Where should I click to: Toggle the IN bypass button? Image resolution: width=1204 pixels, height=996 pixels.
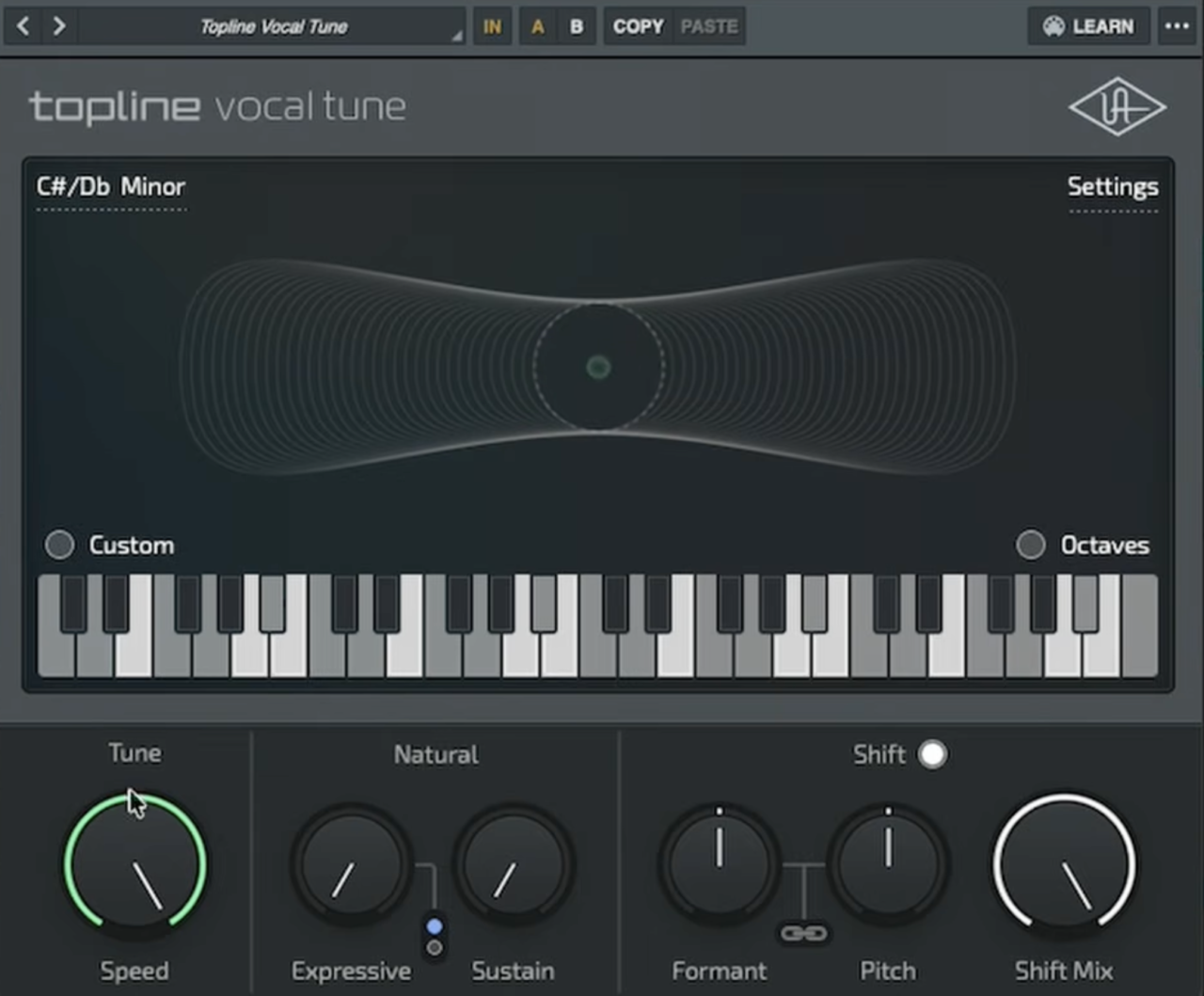pos(492,26)
